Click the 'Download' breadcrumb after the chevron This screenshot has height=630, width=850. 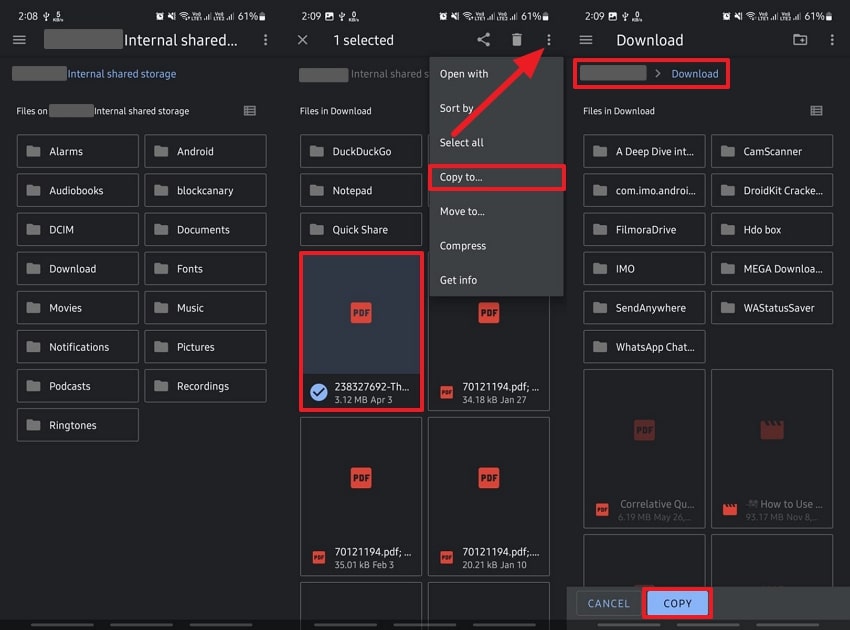[694, 74]
